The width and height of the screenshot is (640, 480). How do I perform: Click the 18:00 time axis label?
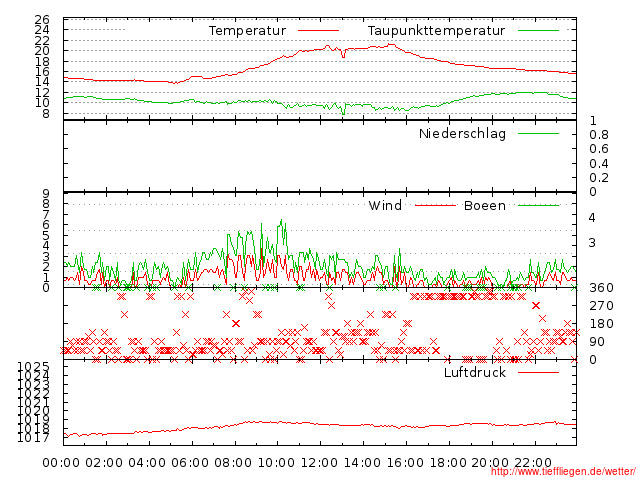(448, 463)
